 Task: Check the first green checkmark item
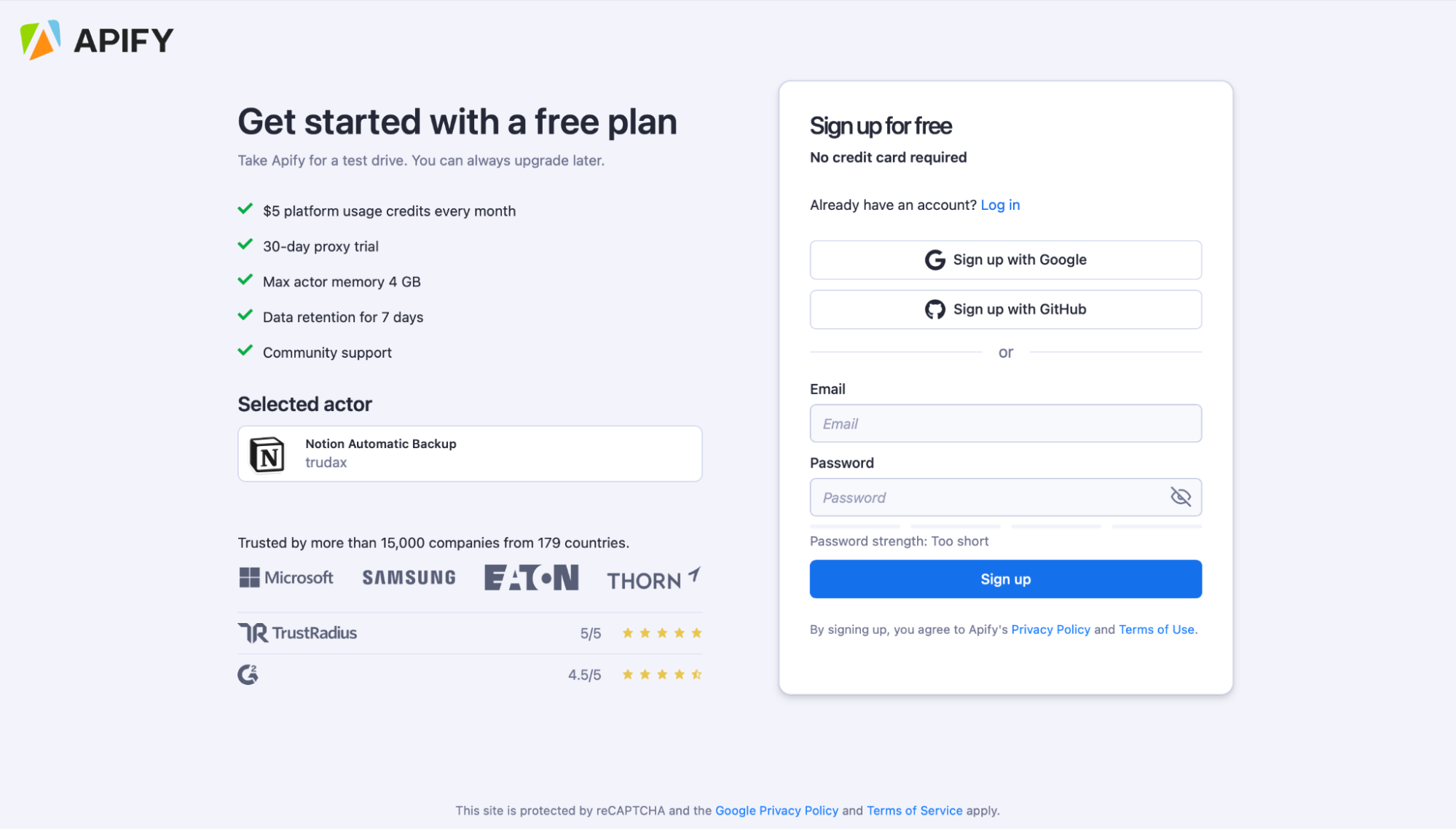[x=244, y=210]
